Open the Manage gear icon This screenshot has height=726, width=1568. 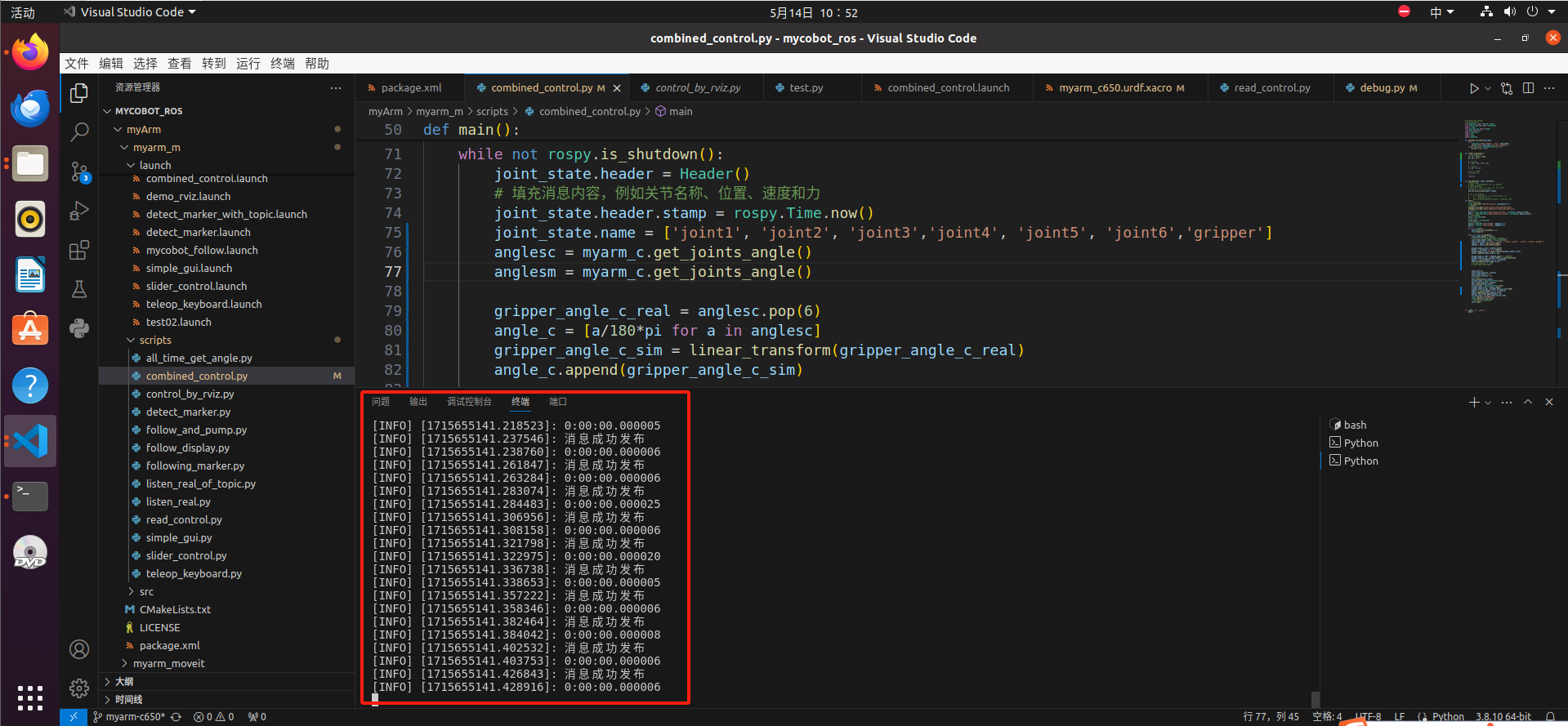click(x=79, y=688)
